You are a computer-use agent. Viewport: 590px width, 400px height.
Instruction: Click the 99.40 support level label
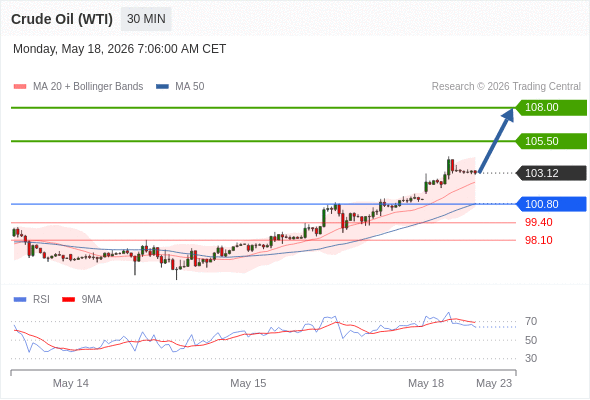(538, 222)
